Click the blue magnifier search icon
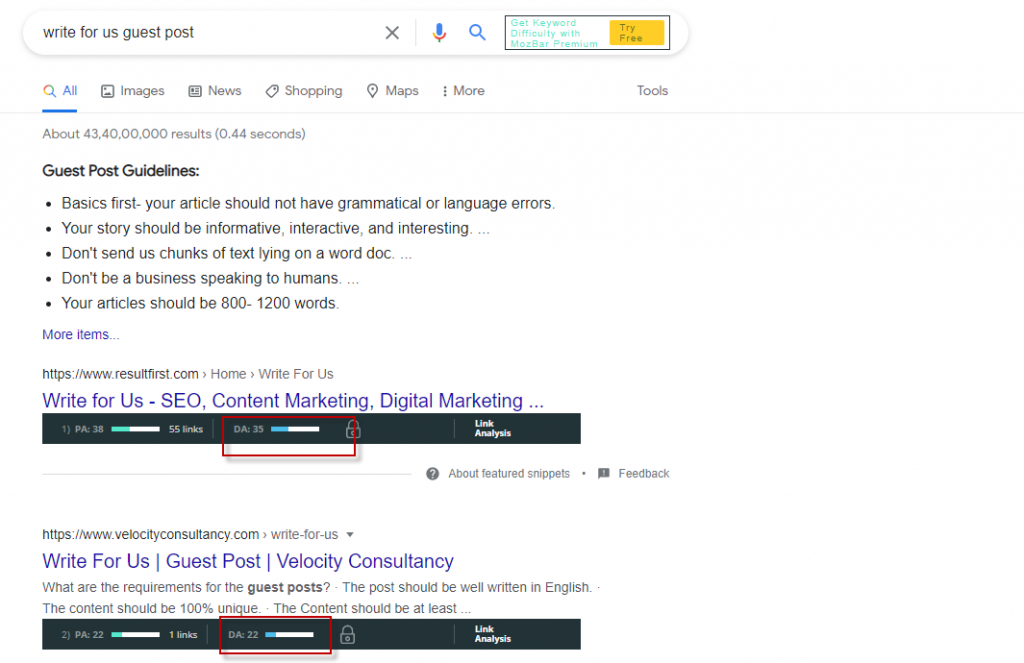The width and height of the screenshot is (1024, 663). tap(478, 33)
